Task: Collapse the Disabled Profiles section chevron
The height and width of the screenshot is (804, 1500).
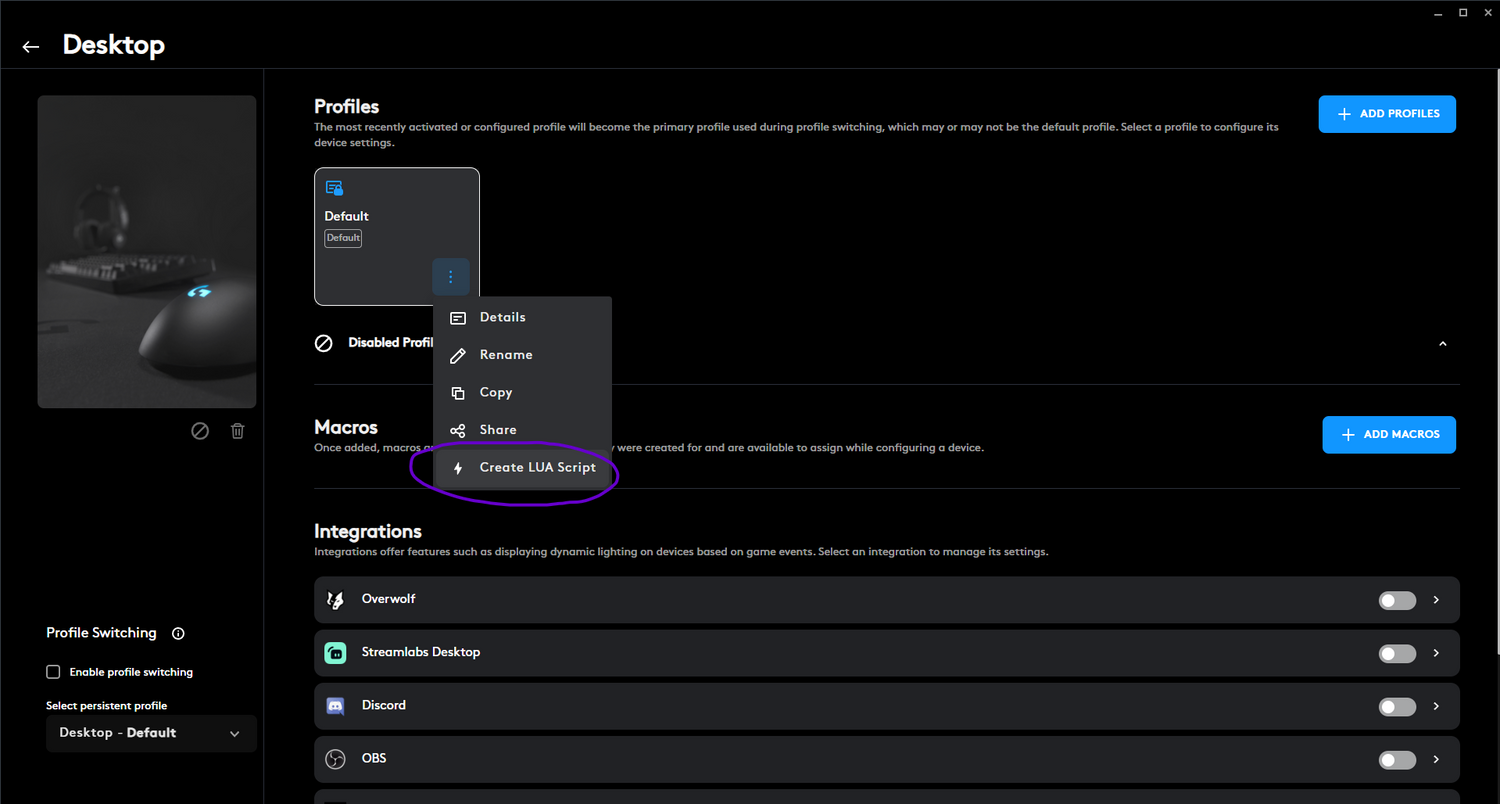Action: click(x=1442, y=344)
